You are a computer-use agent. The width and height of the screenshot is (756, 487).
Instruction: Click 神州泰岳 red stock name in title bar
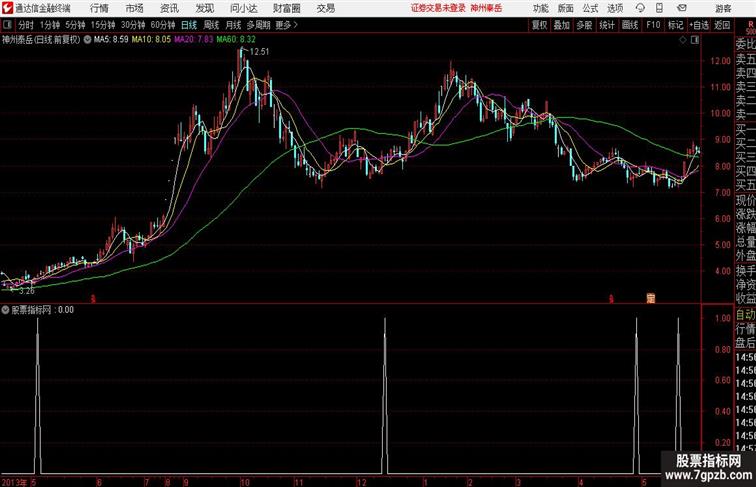click(x=486, y=8)
